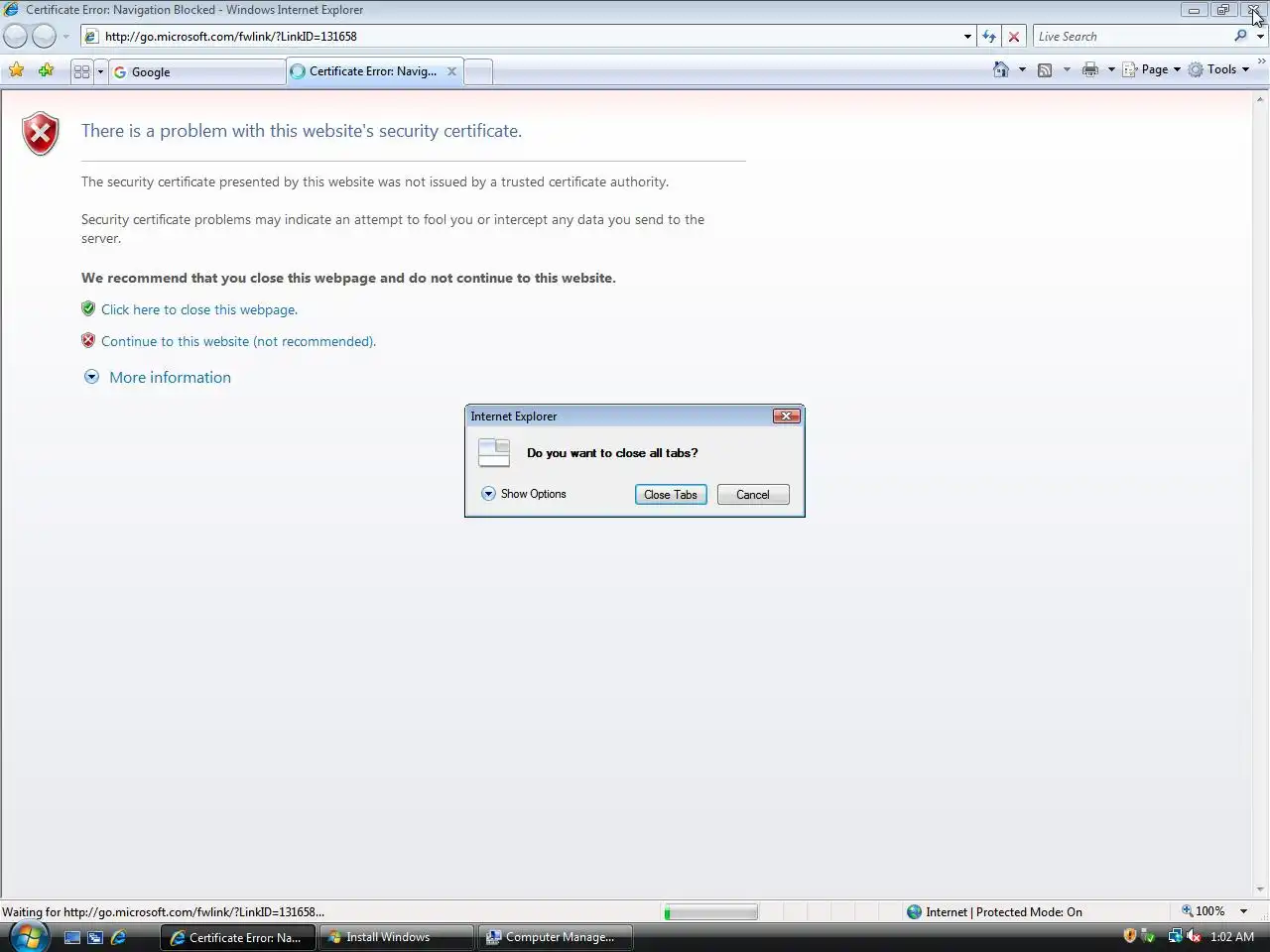Expand the Print dropdown arrow

click(1111, 69)
